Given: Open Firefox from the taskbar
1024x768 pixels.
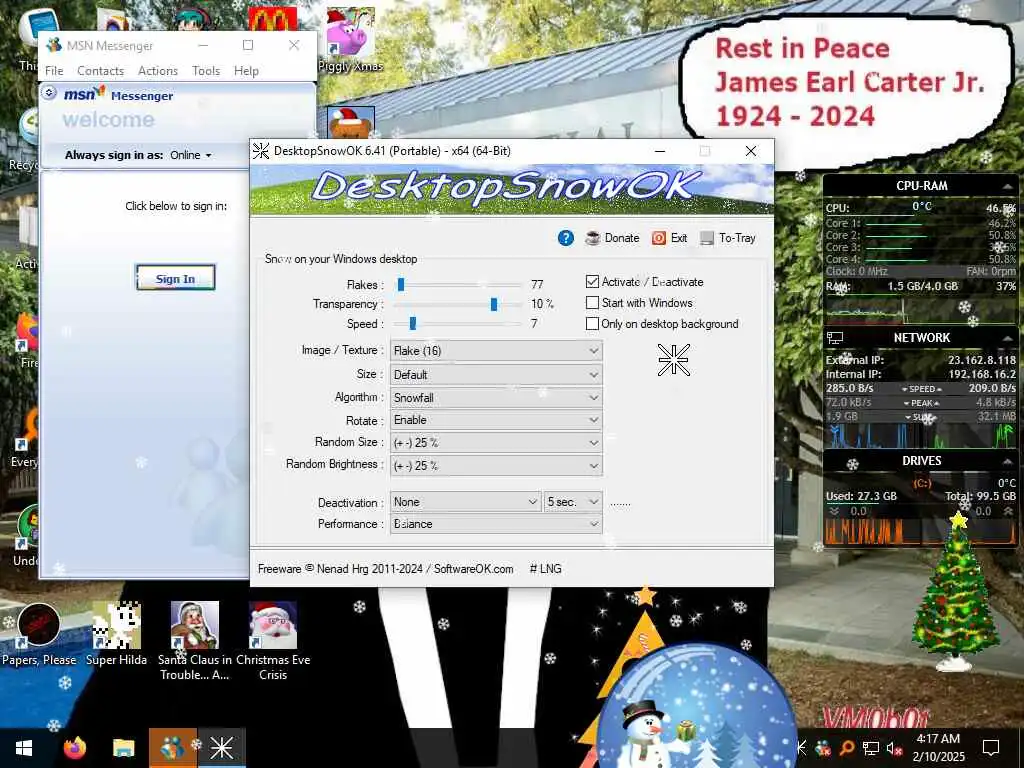Looking at the screenshot, I should (74, 748).
